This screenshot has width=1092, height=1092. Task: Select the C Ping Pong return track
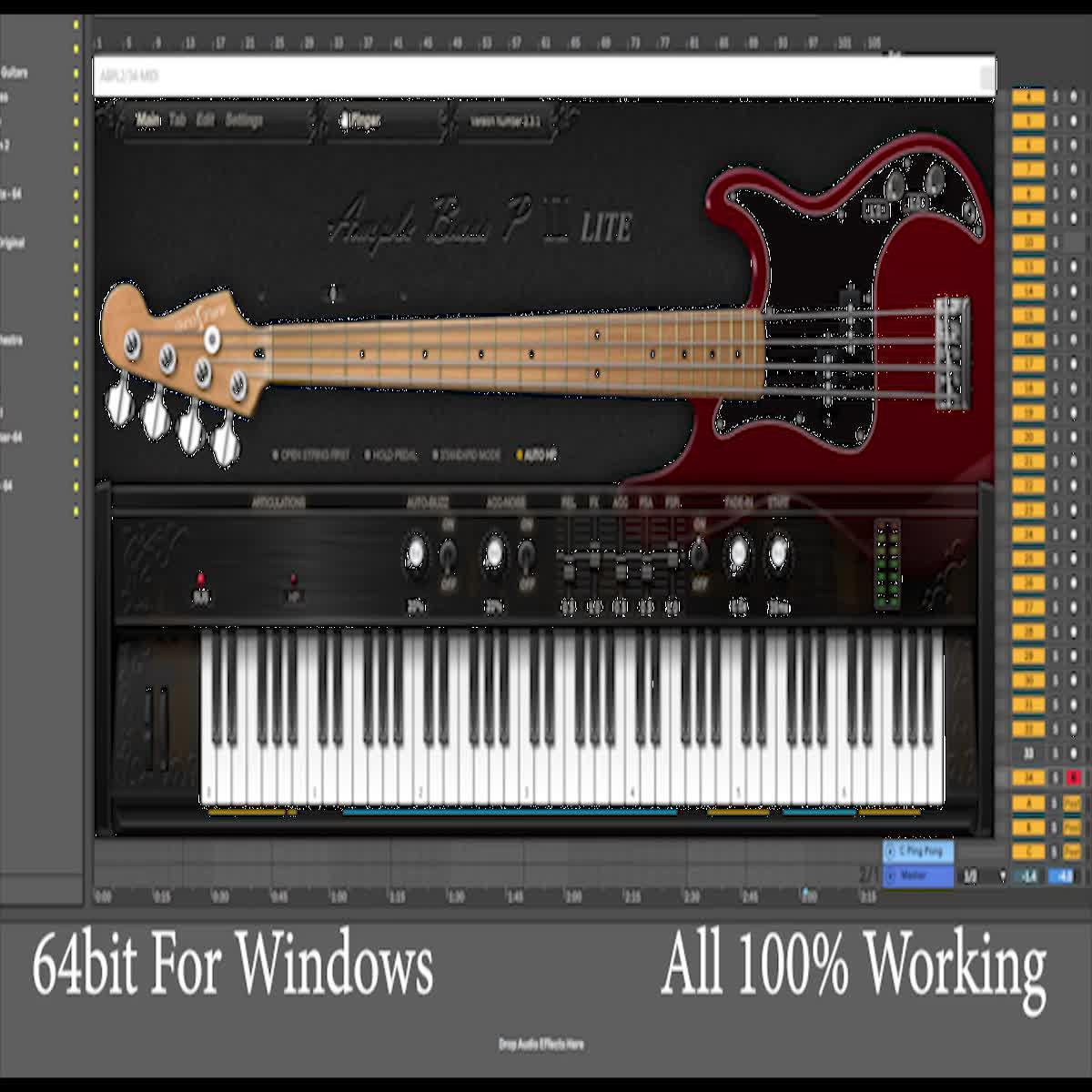click(x=917, y=851)
